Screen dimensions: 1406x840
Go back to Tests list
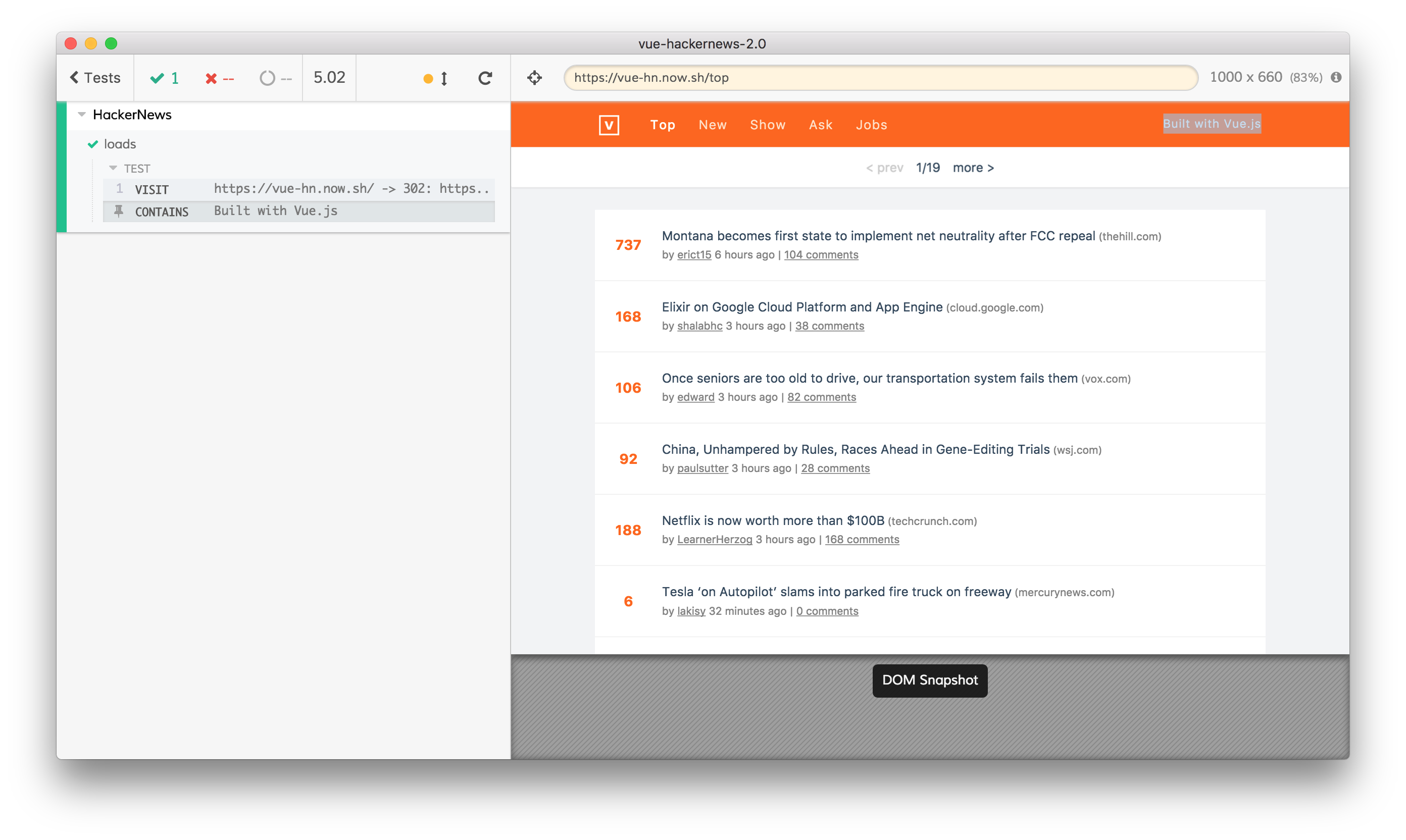[95, 78]
